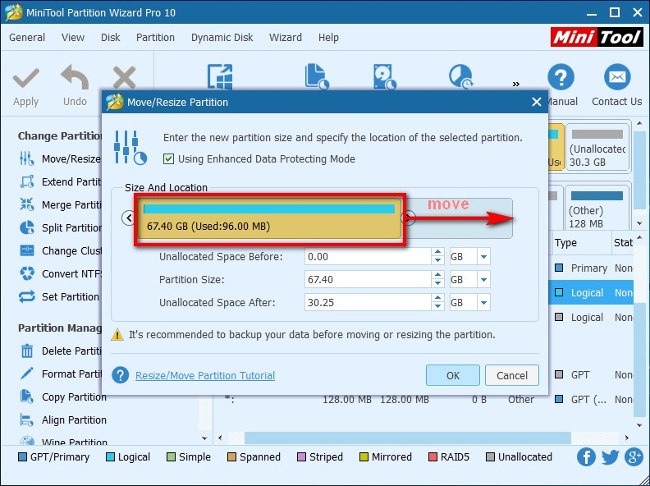Click the Unallocated Space Before value field

[368, 257]
